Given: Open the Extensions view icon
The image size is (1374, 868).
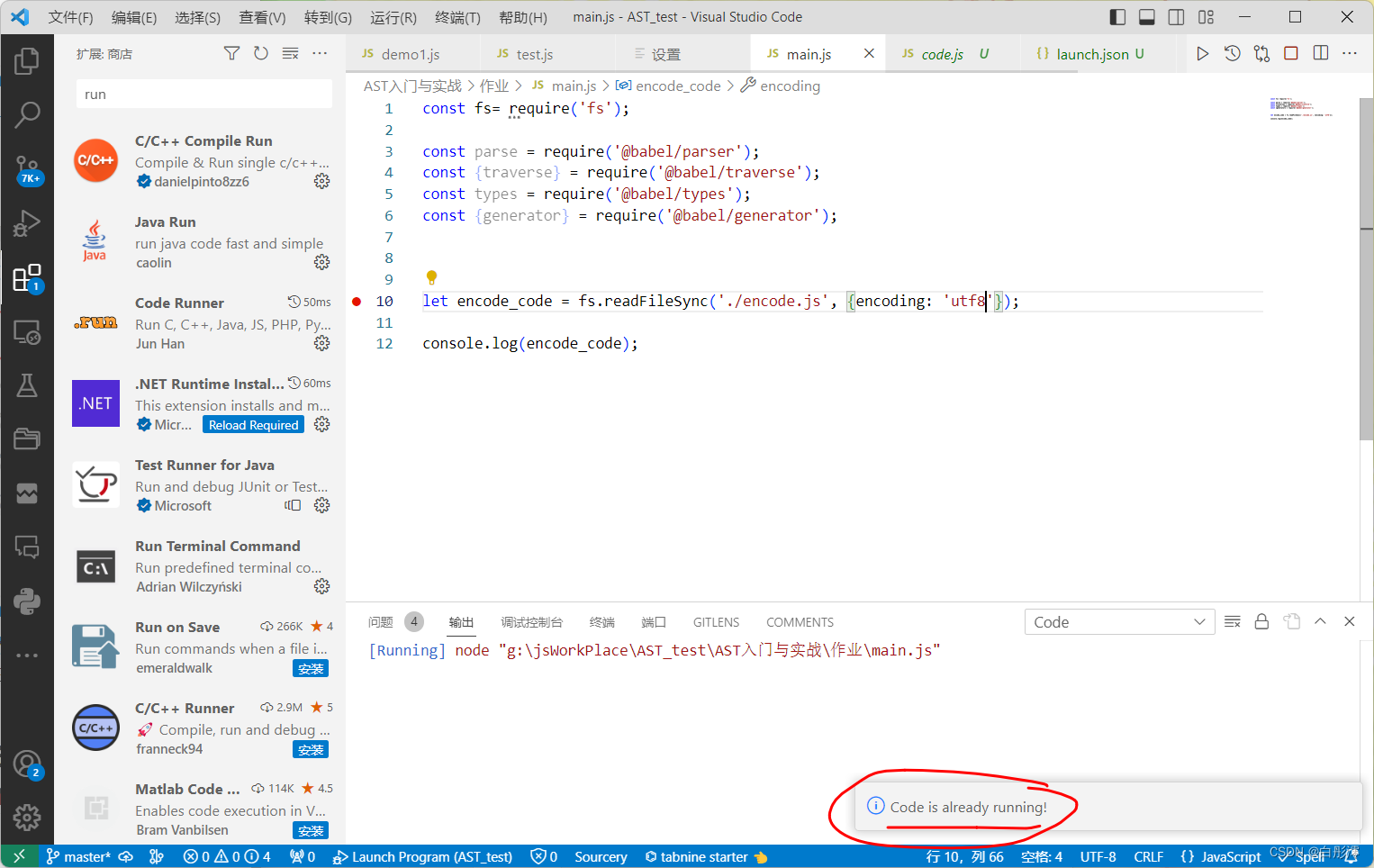Looking at the screenshot, I should pos(27,277).
